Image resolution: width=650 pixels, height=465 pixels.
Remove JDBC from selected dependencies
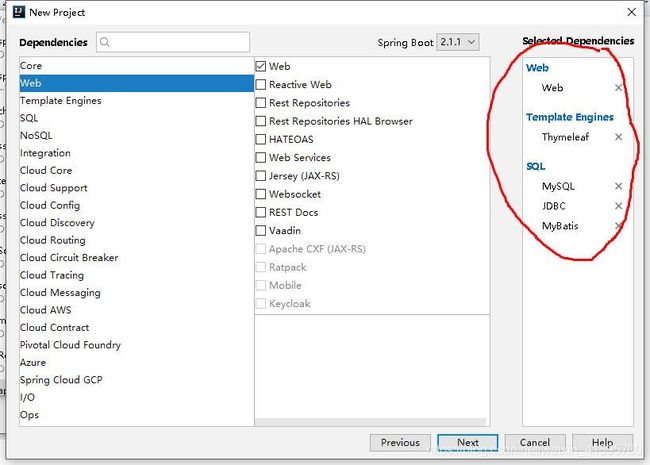[618, 206]
